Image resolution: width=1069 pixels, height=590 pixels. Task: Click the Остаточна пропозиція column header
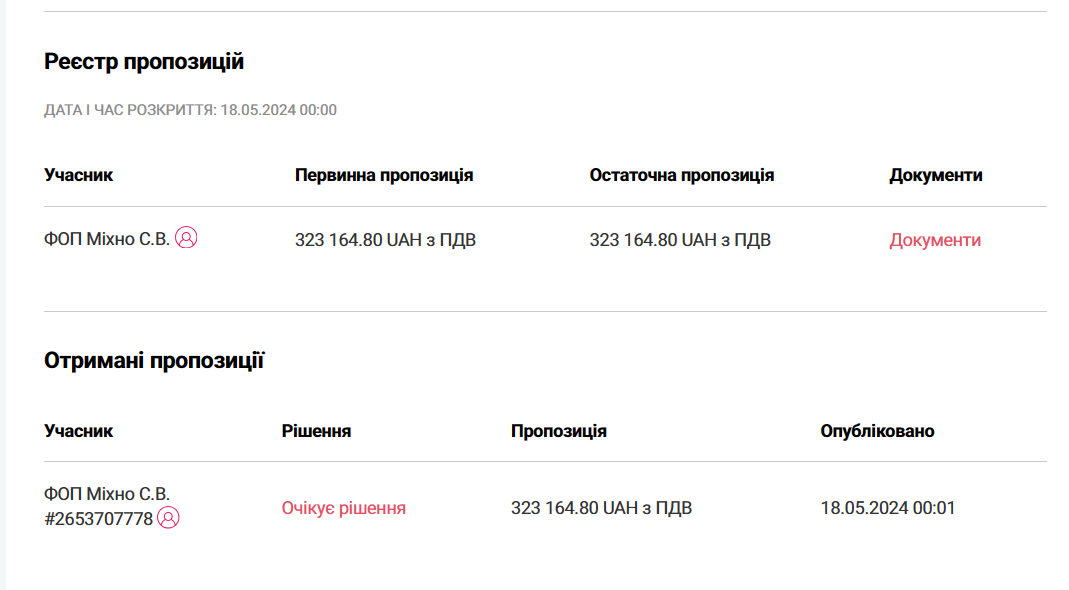(x=682, y=175)
